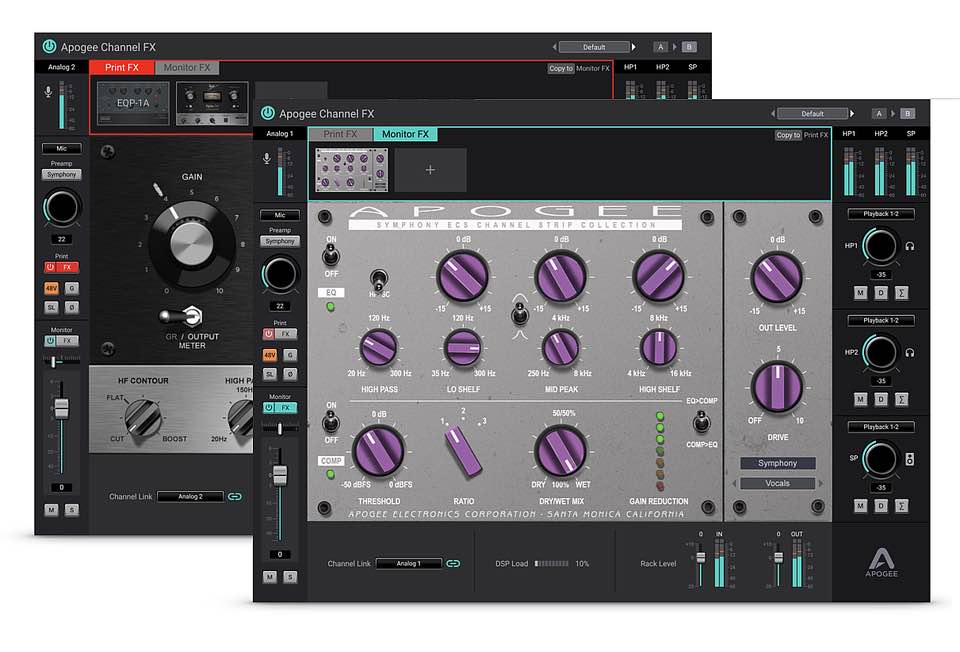Image resolution: width=960 pixels, height=652 pixels.
Task: Switch to Monitor FX tab in back window
Action: [187, 67]
